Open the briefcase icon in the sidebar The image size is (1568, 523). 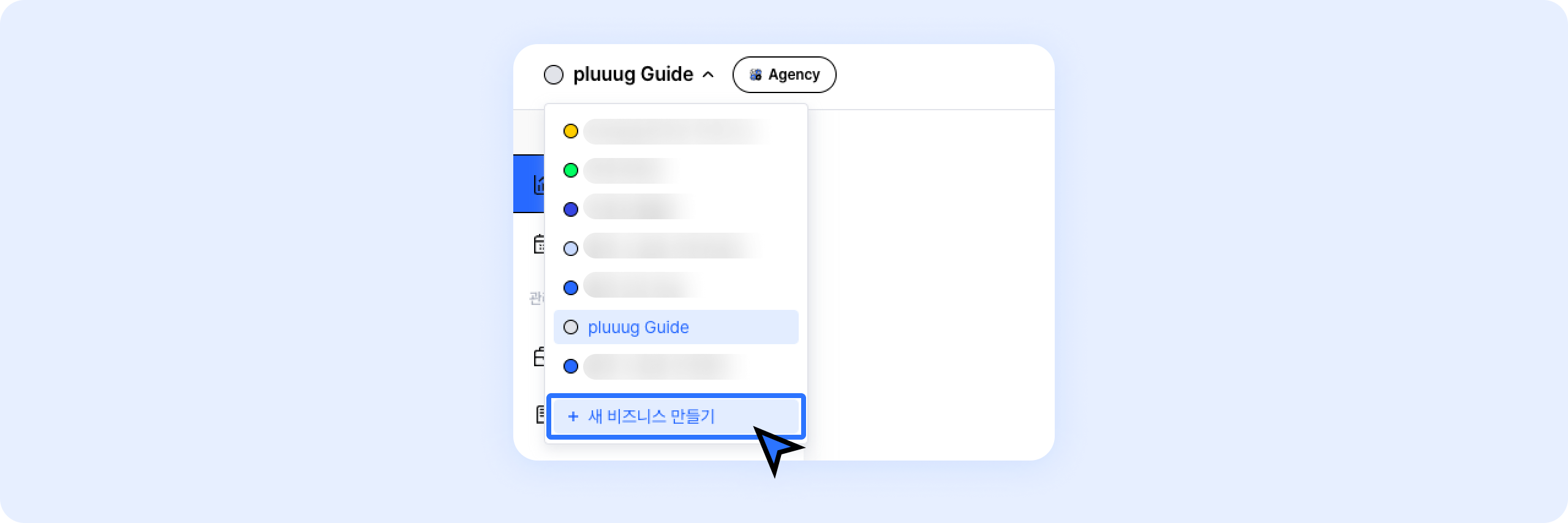point(539,356)
